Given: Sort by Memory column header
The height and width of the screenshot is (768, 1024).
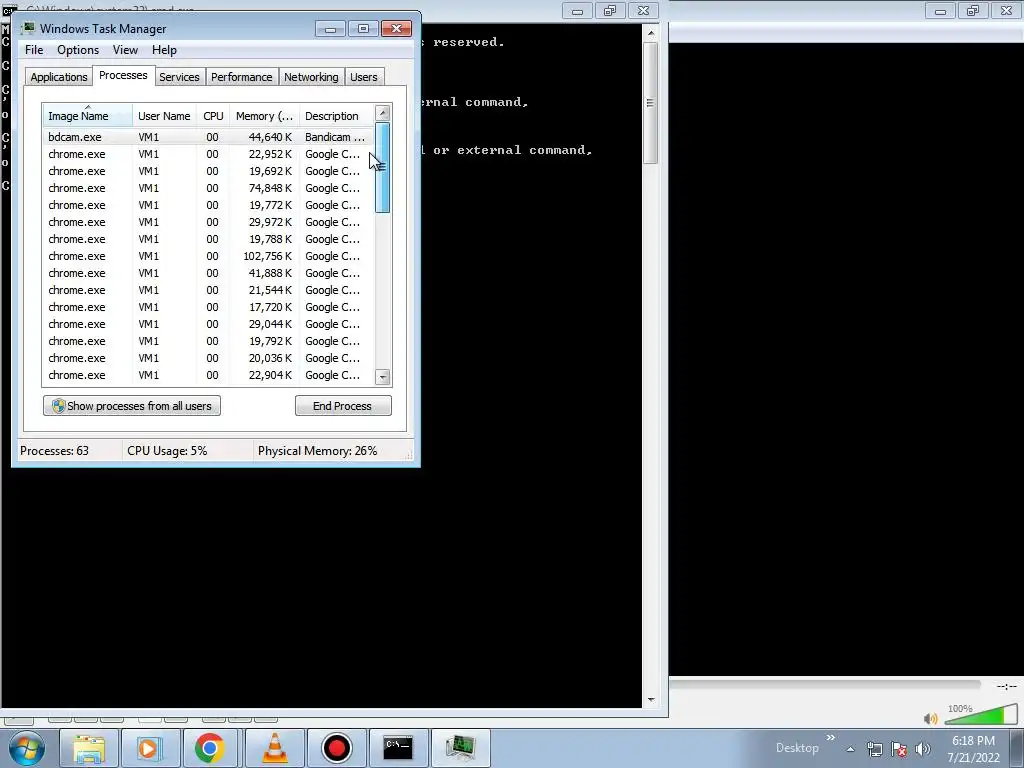Looking at the screenshot, I should [264, 116].
